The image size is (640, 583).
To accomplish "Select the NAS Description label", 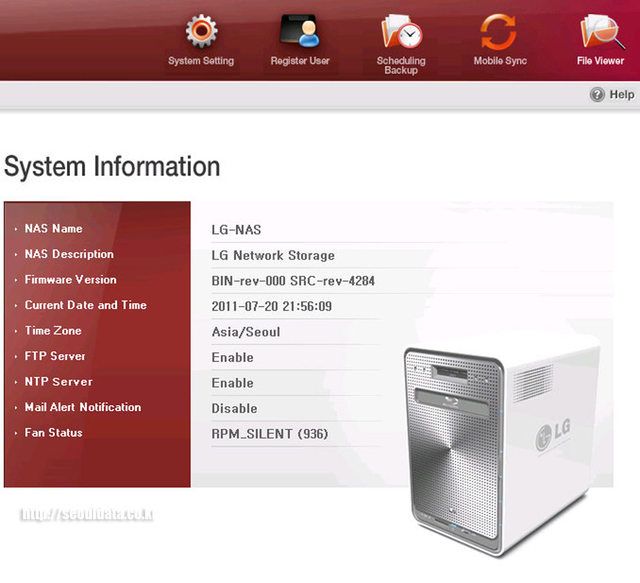I will pos(69,254).
